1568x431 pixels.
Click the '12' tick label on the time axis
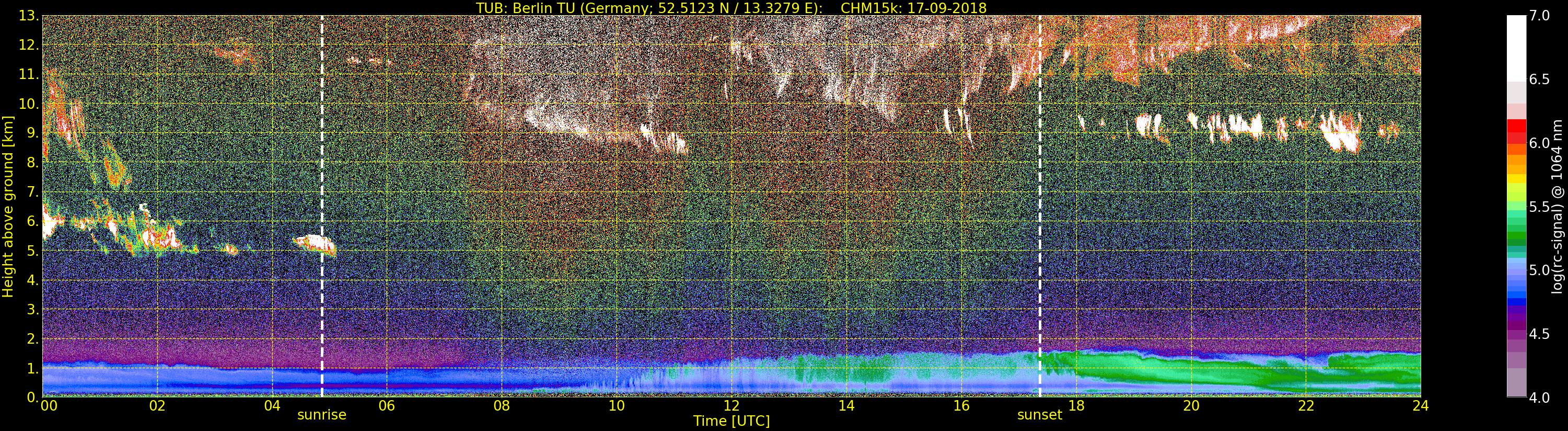(x=731, y=406)
